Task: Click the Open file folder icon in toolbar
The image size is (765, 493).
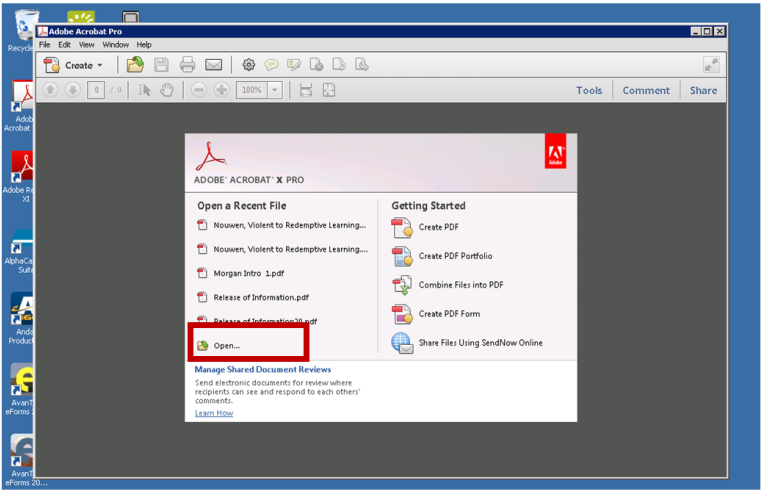Action: [135, 65]
